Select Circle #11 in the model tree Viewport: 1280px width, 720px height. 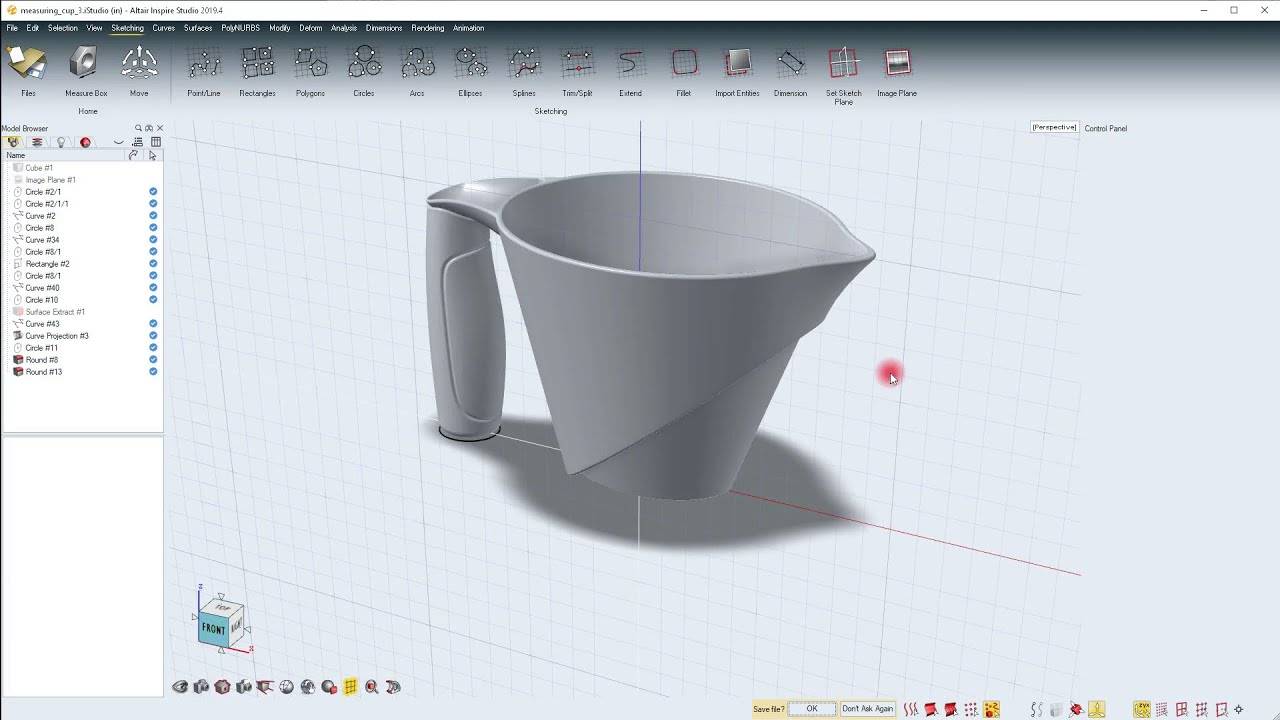[x=41, y=348]
